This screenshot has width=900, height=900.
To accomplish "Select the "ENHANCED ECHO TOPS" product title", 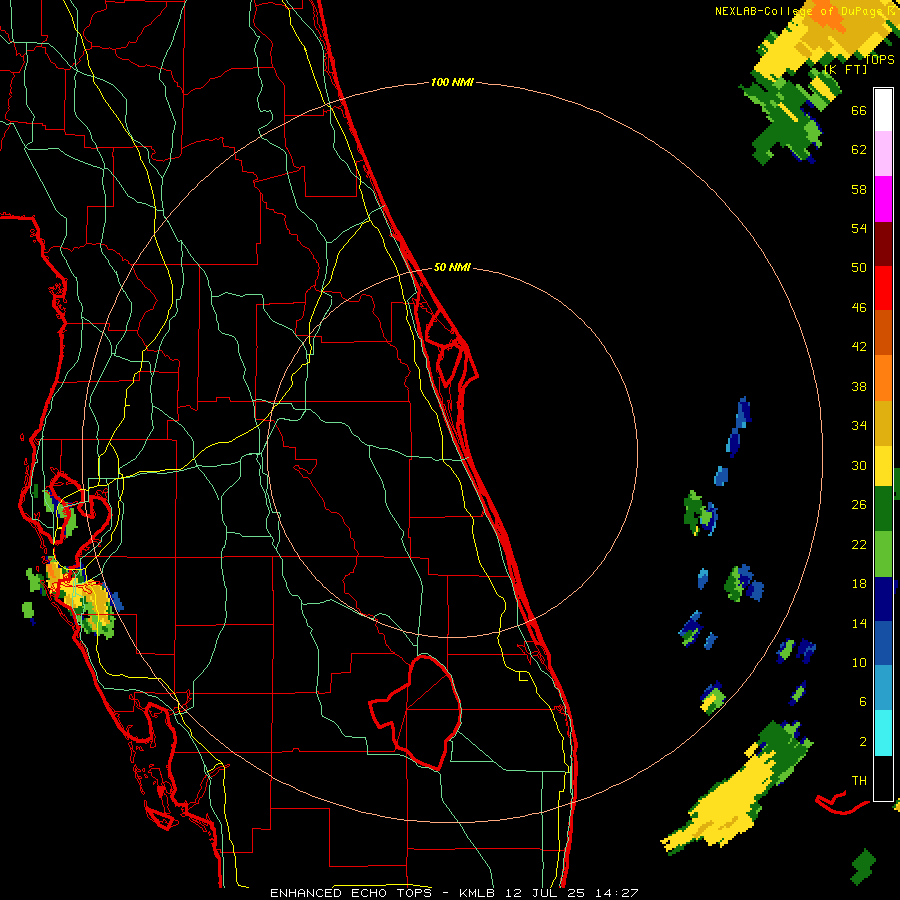I will coord(351,893).
